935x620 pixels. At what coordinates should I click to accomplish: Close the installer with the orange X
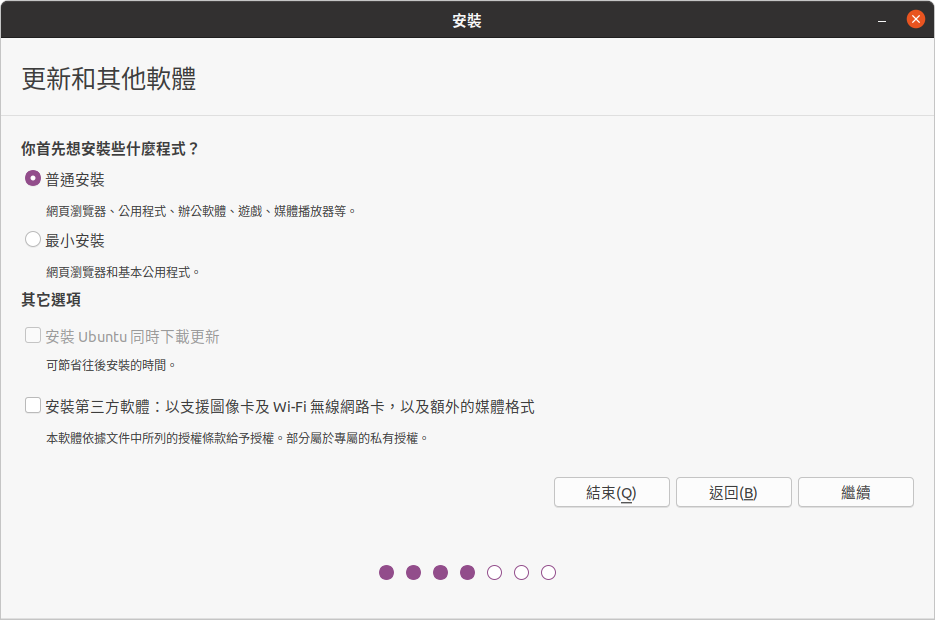(915, 19)
